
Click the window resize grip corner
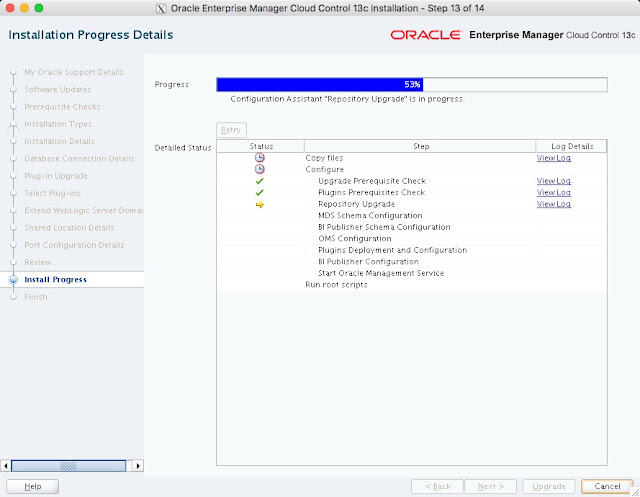point(635,492)
